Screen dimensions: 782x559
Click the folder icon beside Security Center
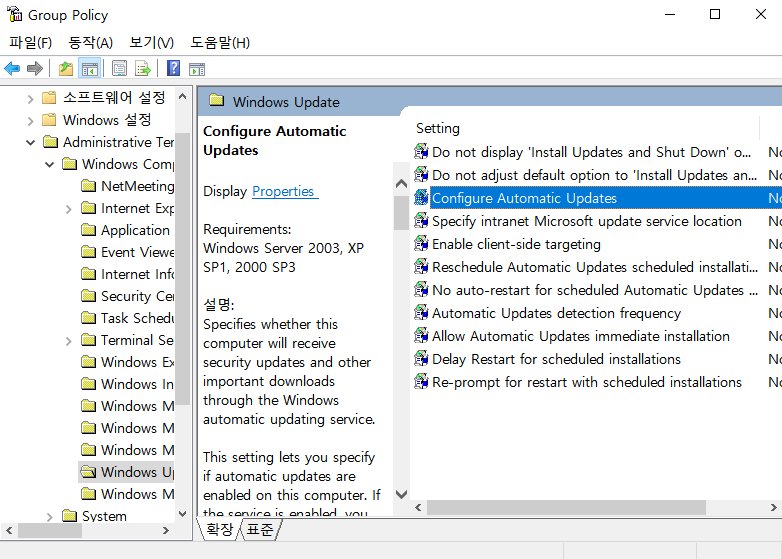point(88,296)
